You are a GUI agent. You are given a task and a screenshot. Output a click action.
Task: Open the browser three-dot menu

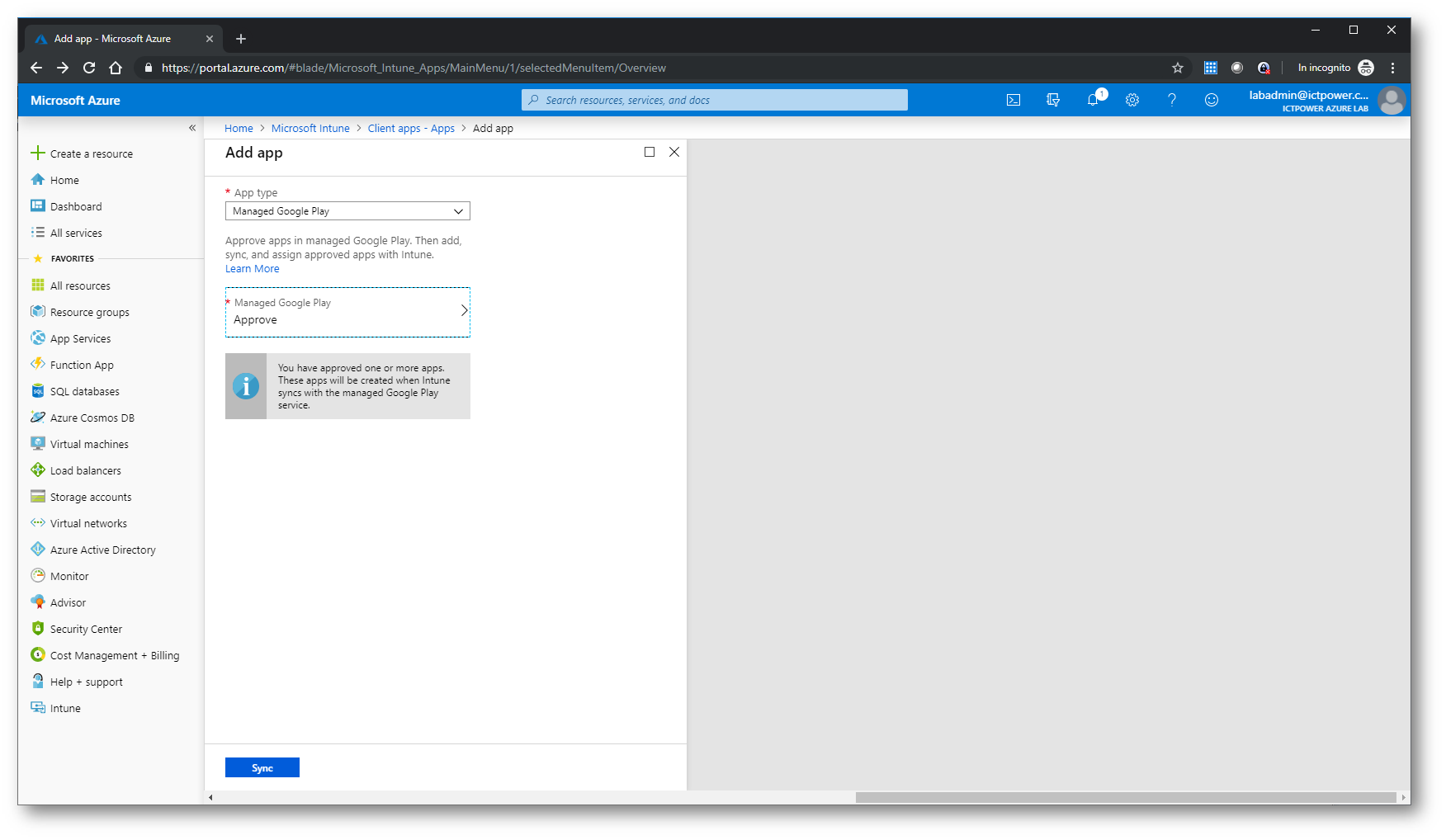pos(1392,68)
